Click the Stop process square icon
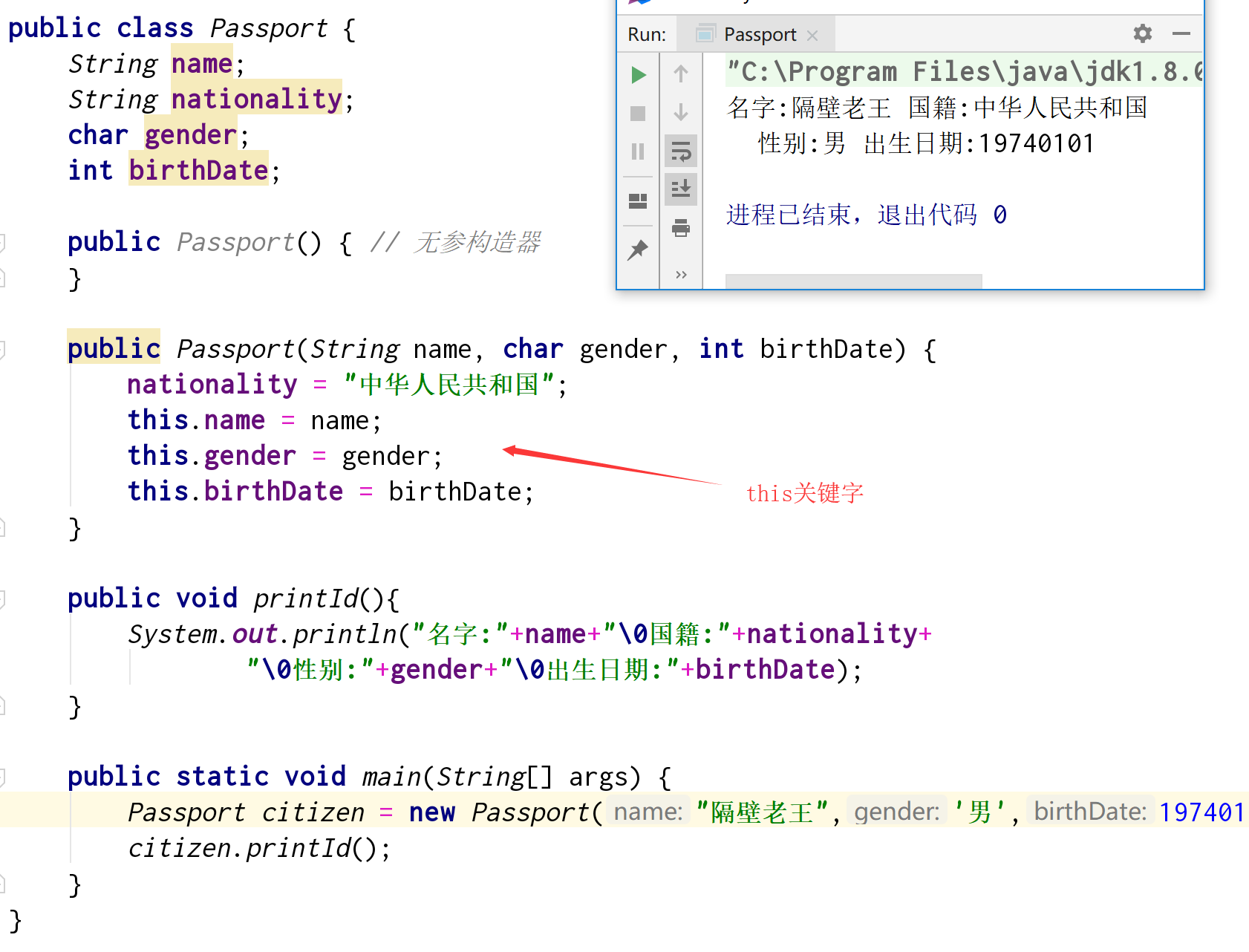Image resolution: width=1249 pixels, height=952 pixels. (x=638, y=114)
